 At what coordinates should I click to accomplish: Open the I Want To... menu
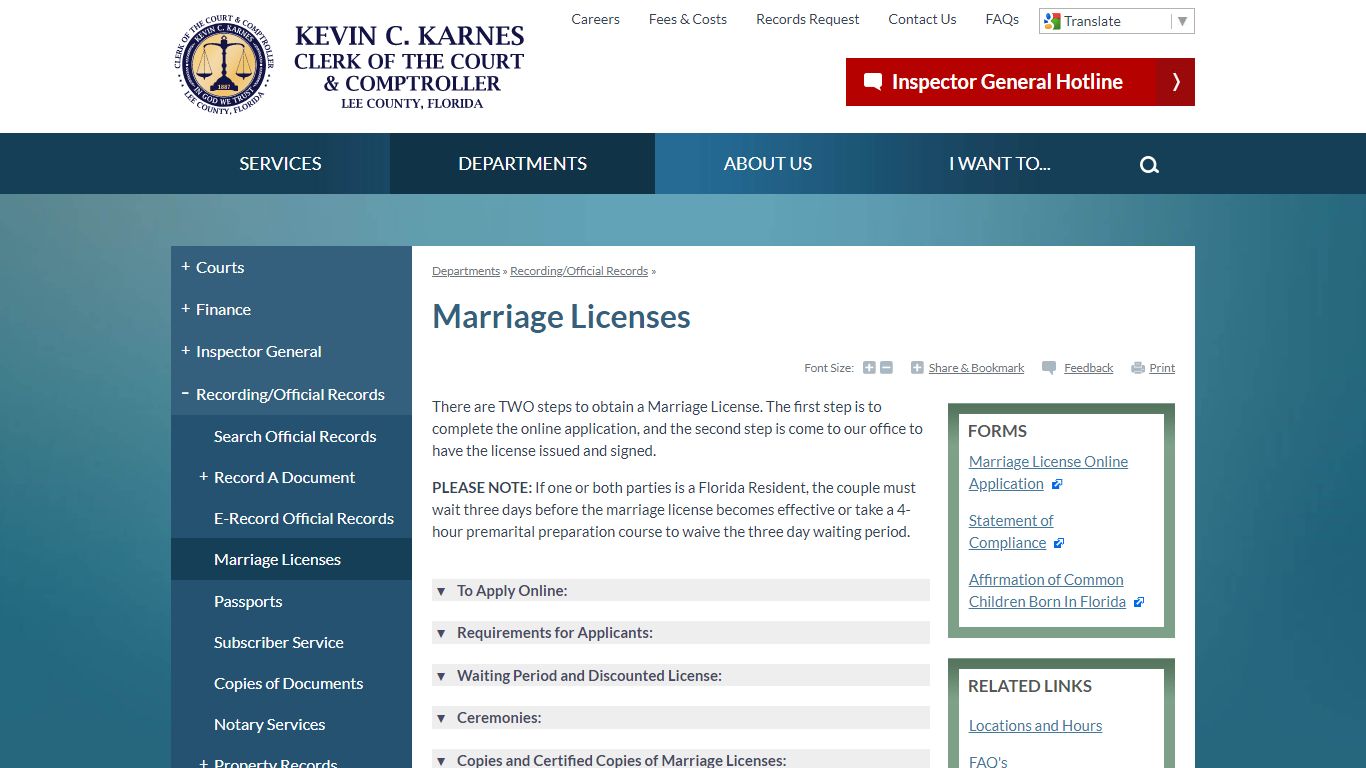coord(1000,164)
